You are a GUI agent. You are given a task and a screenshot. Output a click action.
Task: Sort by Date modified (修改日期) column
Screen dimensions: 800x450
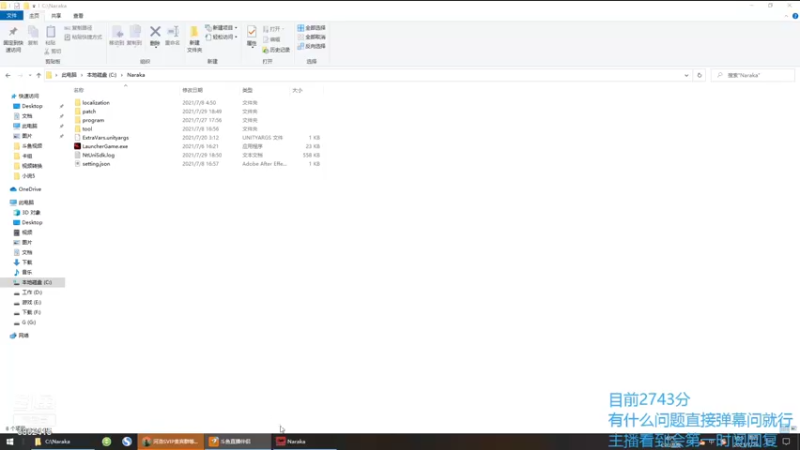[193, 90]
